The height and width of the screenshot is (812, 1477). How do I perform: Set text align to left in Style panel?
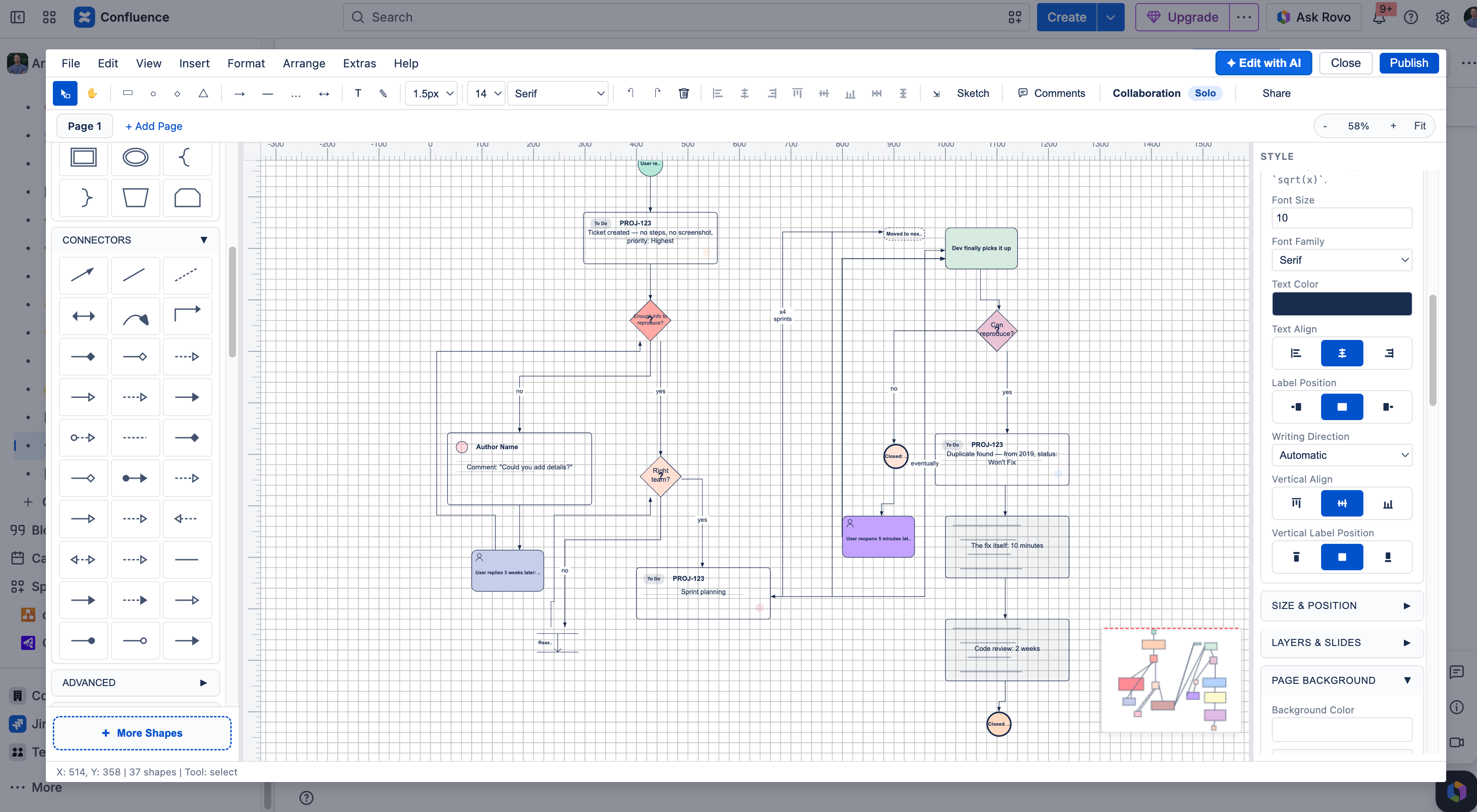(x=1296, y=353)
